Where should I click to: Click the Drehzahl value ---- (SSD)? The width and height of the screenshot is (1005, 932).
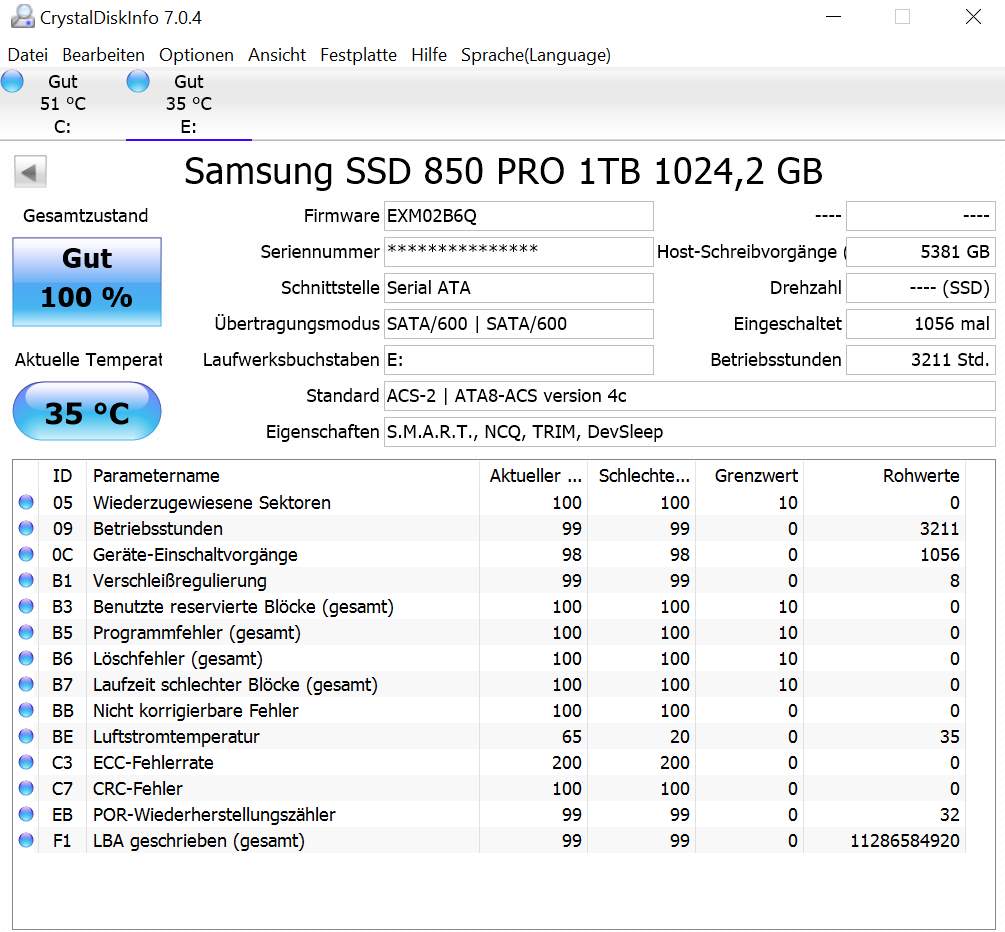(921, 288)
